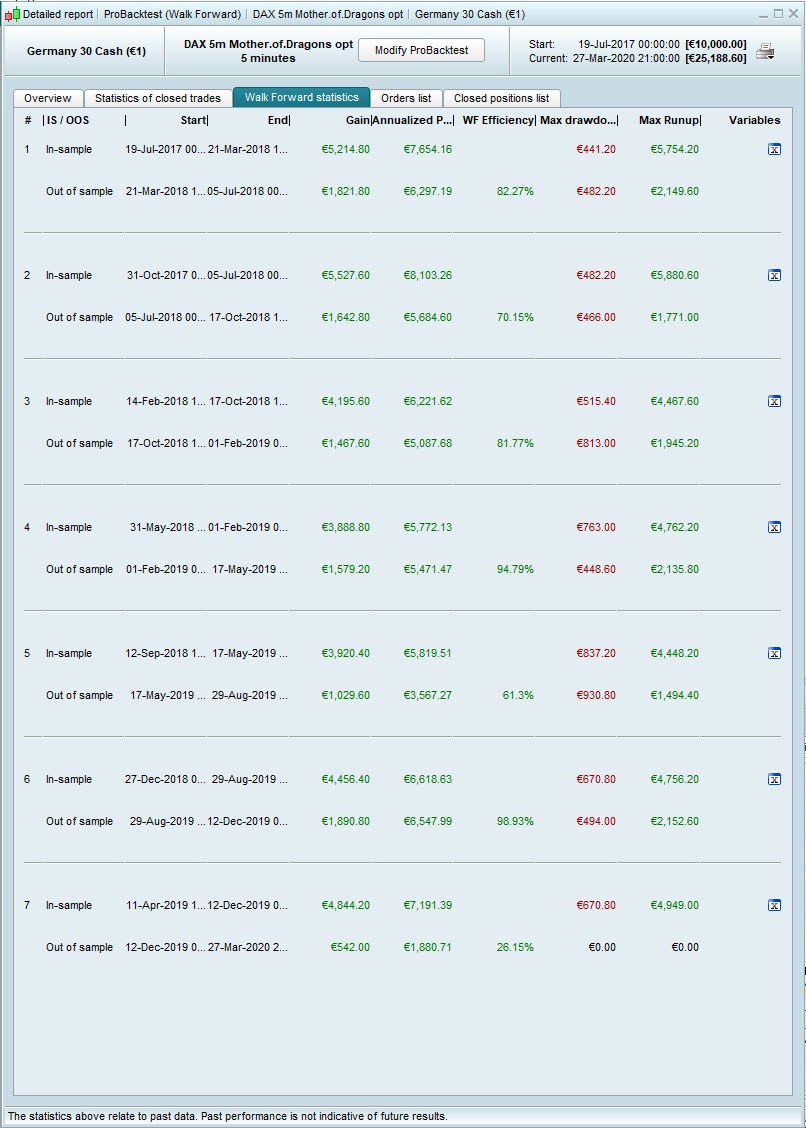Click the Modify ProBacktest button
Screen dimensions: 806x1128
(x=421, y=50)
